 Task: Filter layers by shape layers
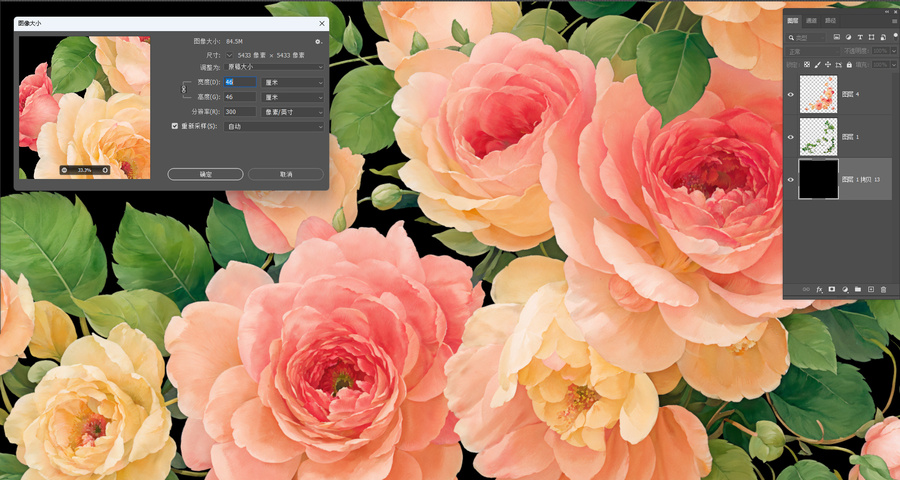[871, 37]
